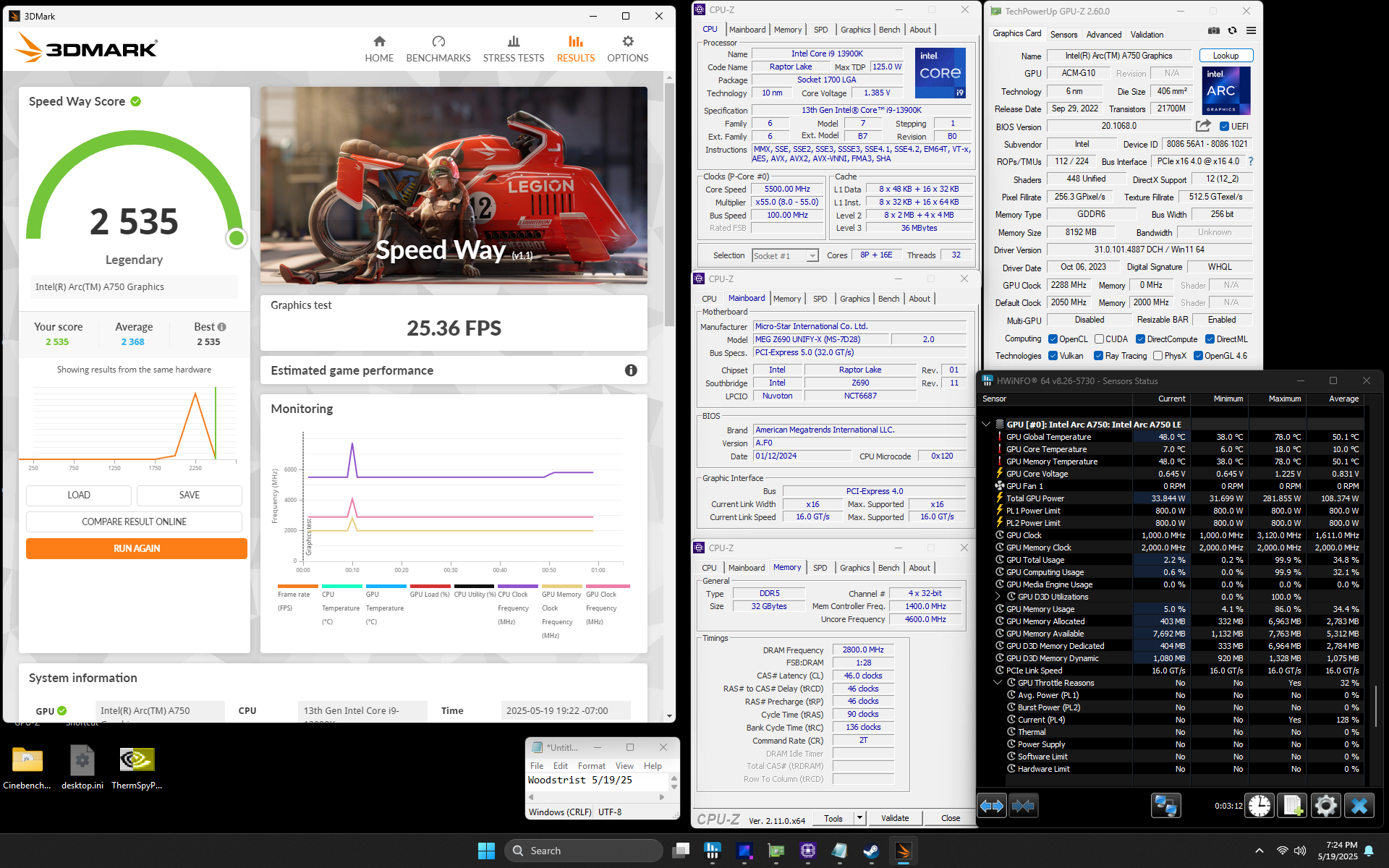Click the HWiNFO clock reset icon
1389x868 pixels.
click(x=1260, y=806)
